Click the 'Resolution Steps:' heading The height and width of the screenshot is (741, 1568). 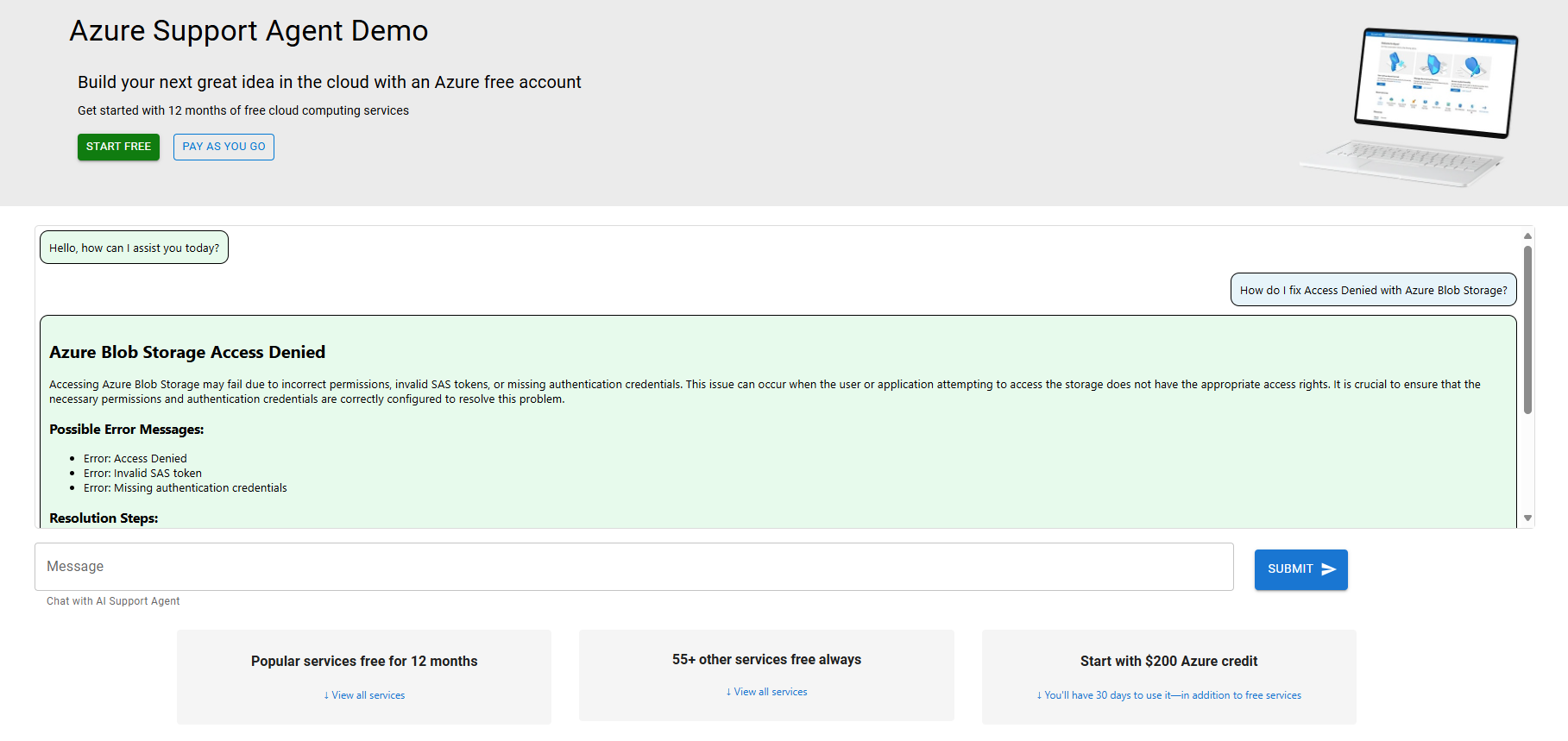coord(104,518)
